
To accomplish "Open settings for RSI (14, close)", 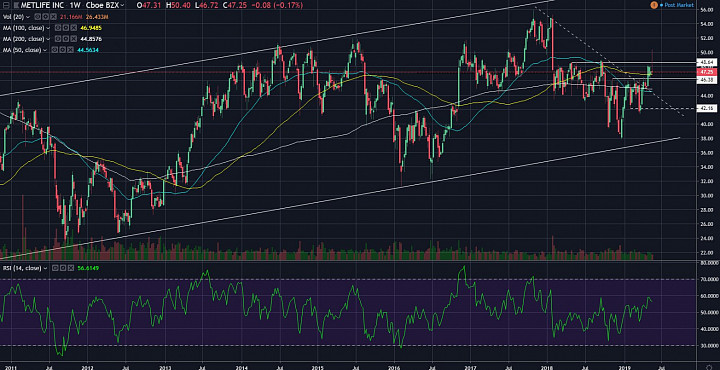I will click(63, 268).
